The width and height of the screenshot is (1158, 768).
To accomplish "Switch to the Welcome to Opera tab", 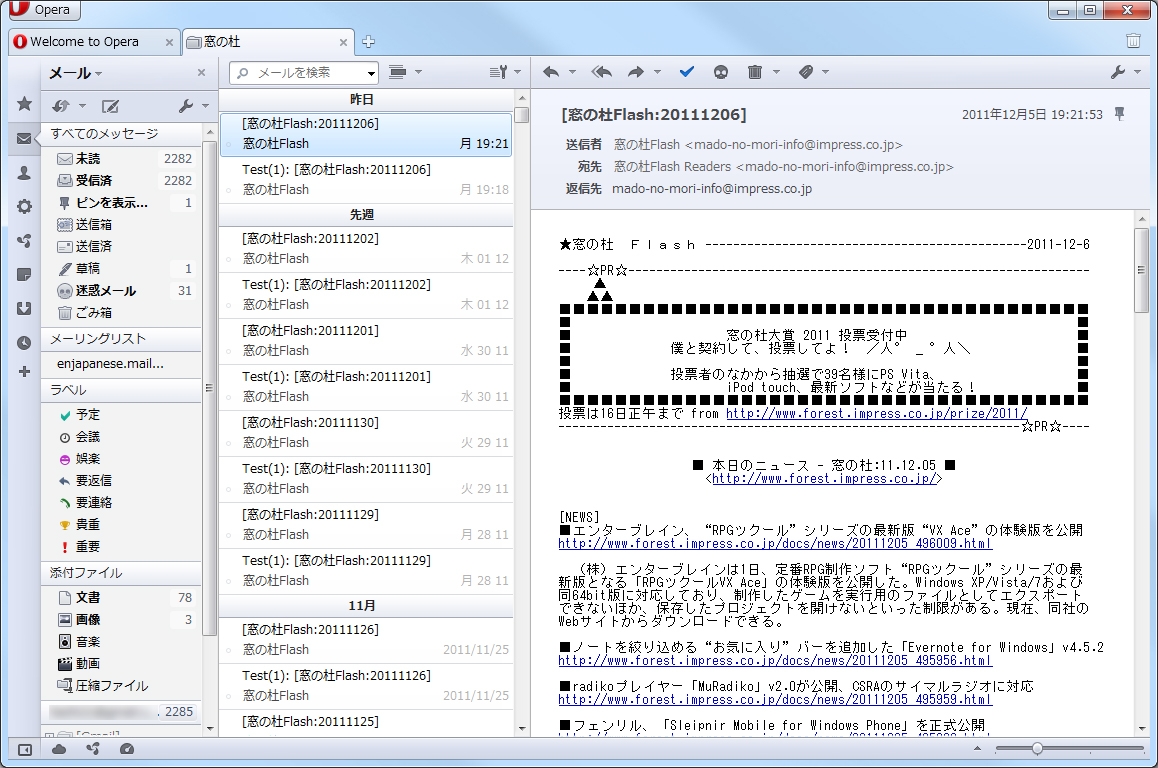I will pyautogui.click(x=85, y=42).
